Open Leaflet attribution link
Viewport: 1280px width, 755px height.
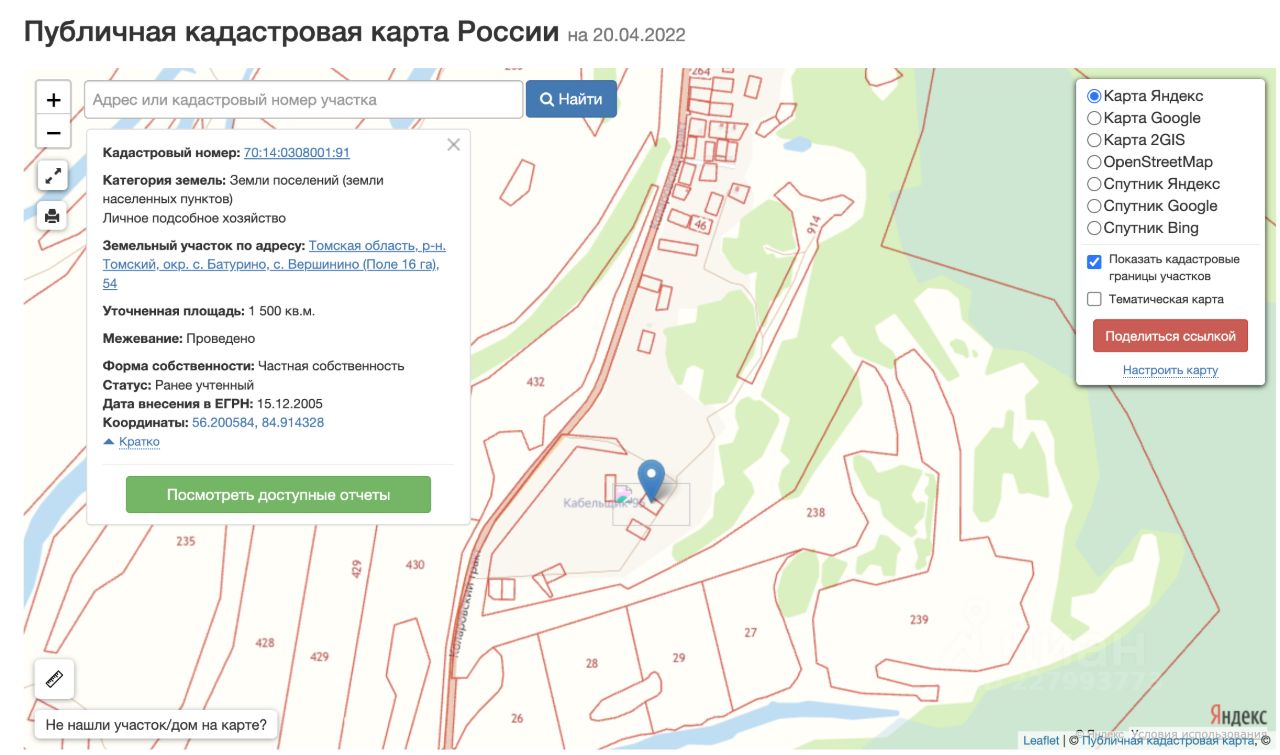pos(1040,740)
